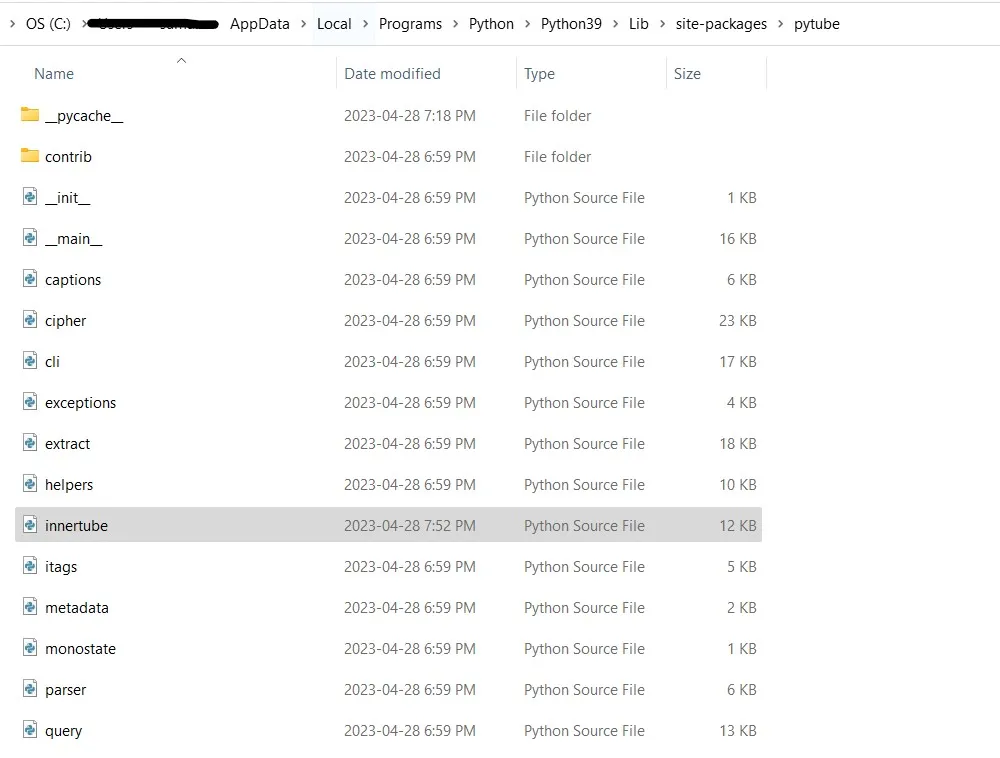Click the query Python file icon

[x=30, y=730]
